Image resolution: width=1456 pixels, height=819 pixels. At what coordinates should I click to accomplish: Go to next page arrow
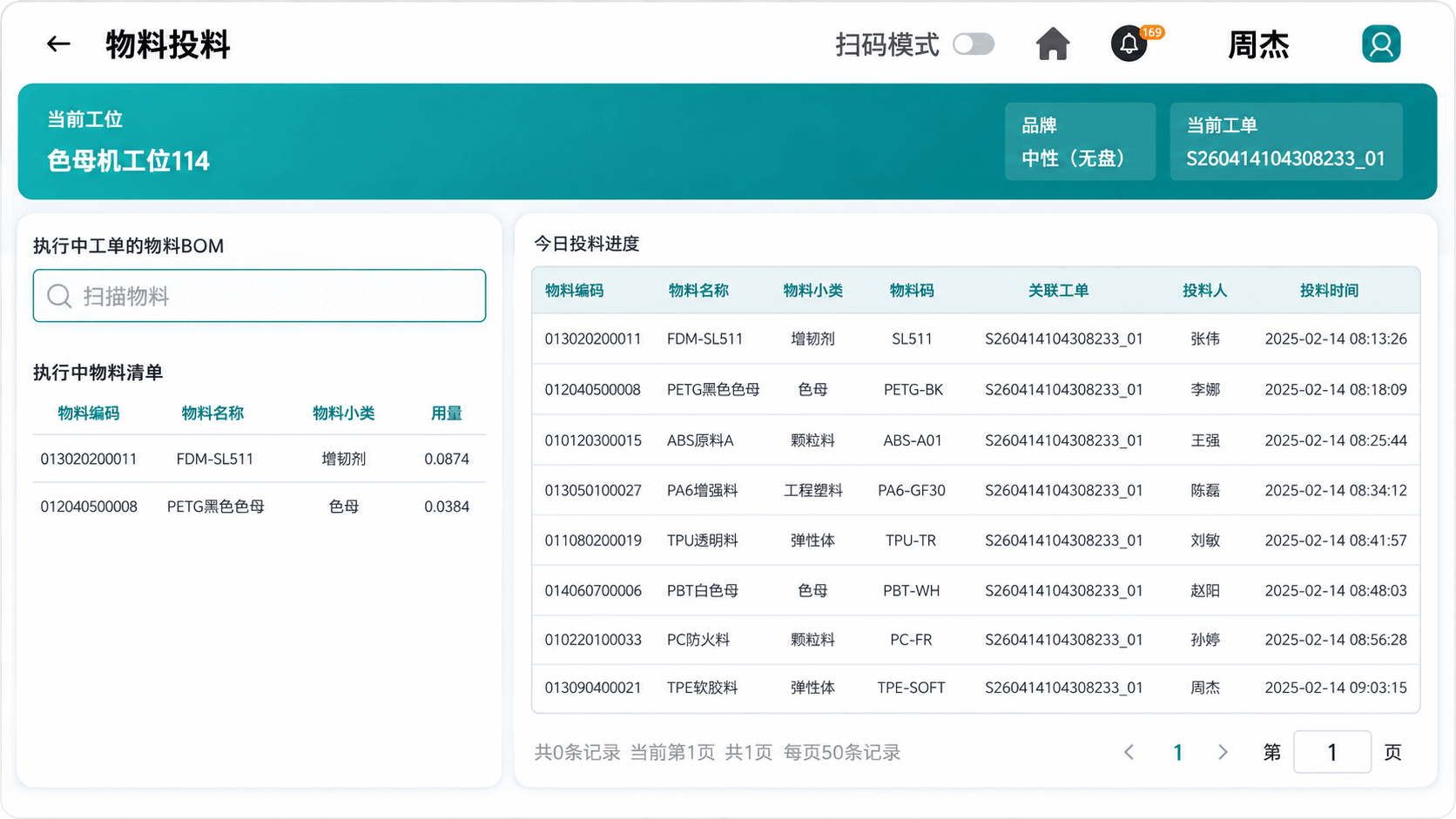1223,752
